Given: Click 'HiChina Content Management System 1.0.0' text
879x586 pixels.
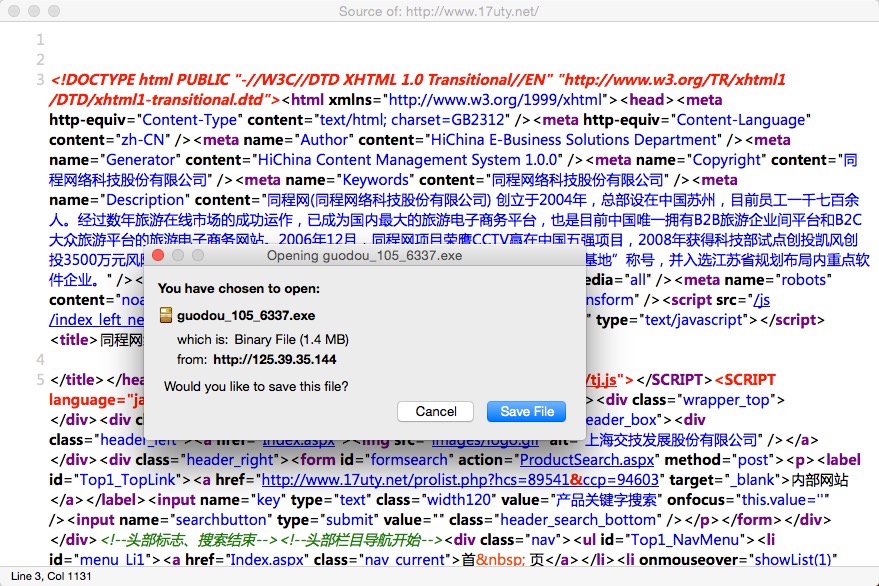Looking at the screenshot, I should tap(407, 160).
